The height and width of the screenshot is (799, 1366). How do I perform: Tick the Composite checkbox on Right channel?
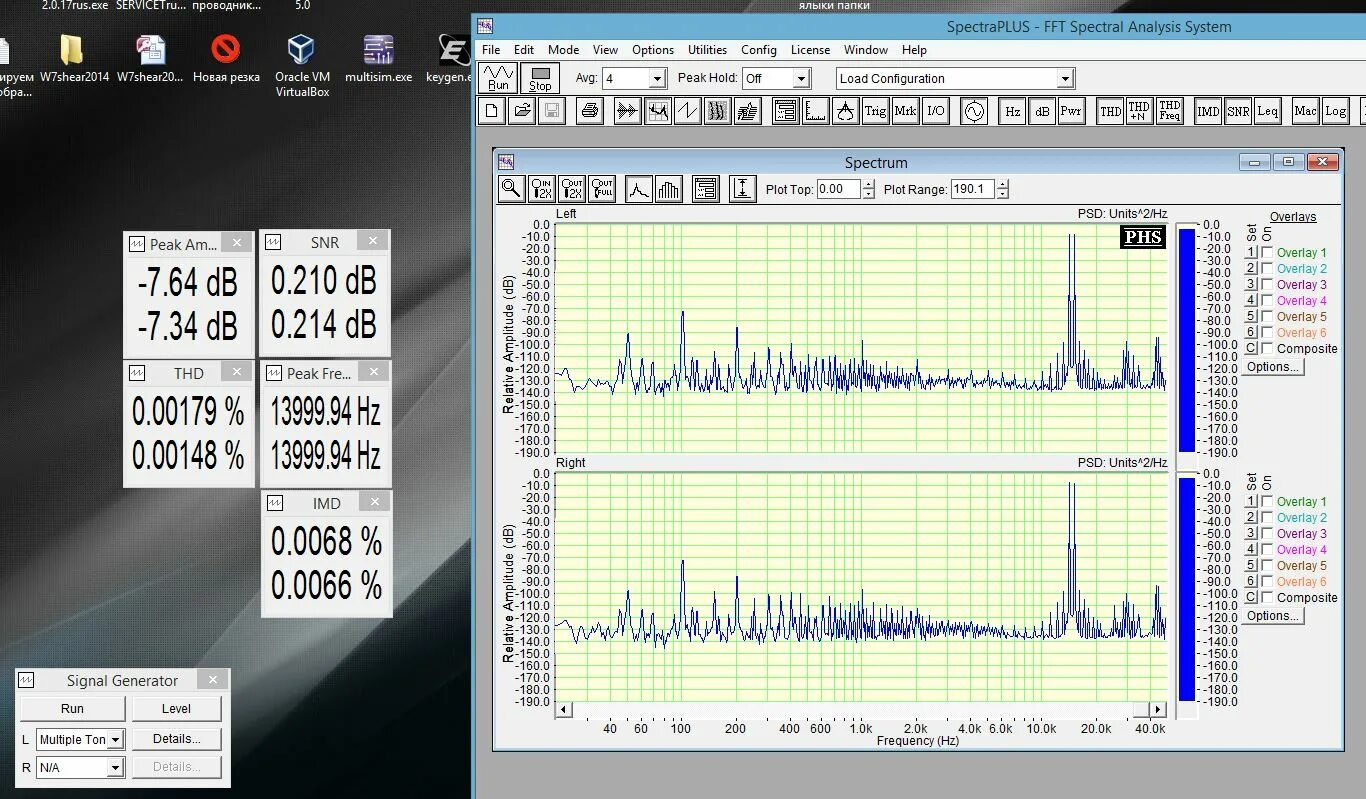click(x=1267, y=598)
